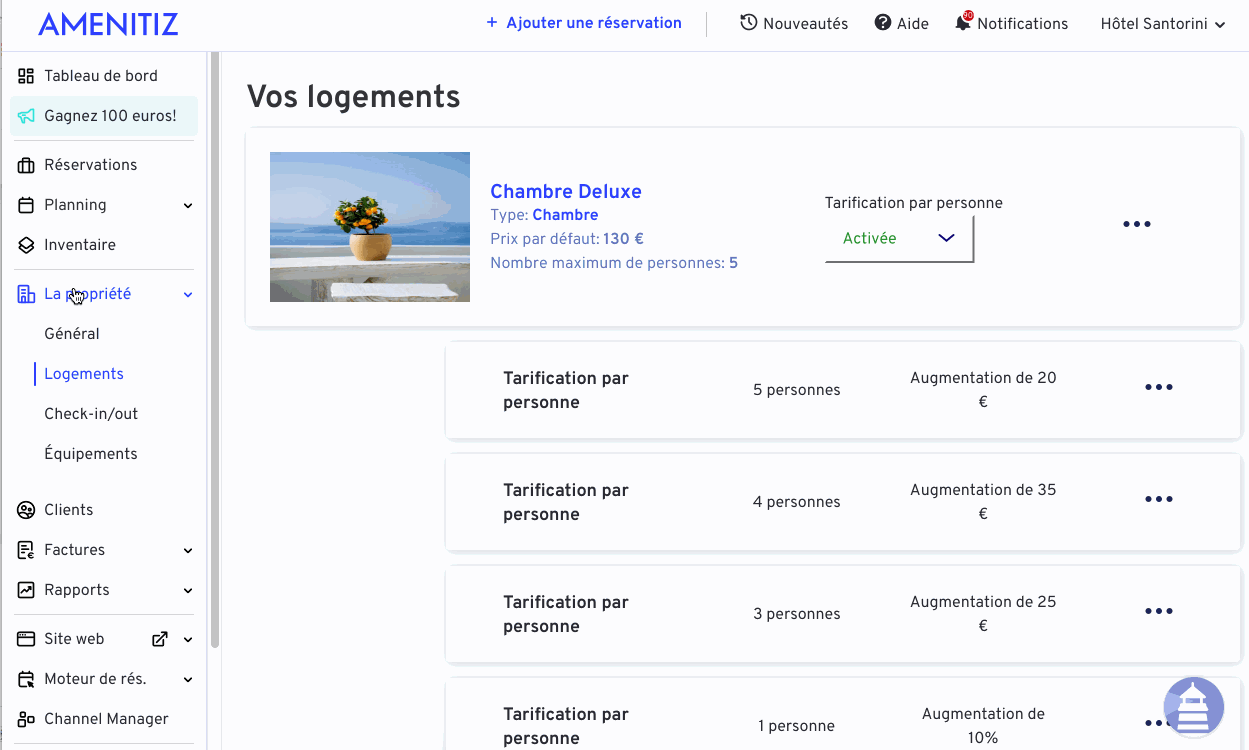Open the three-dot menu for the 3 personnes rate
Viewport: 1249px width, 750px height.
coord(1159,611)
